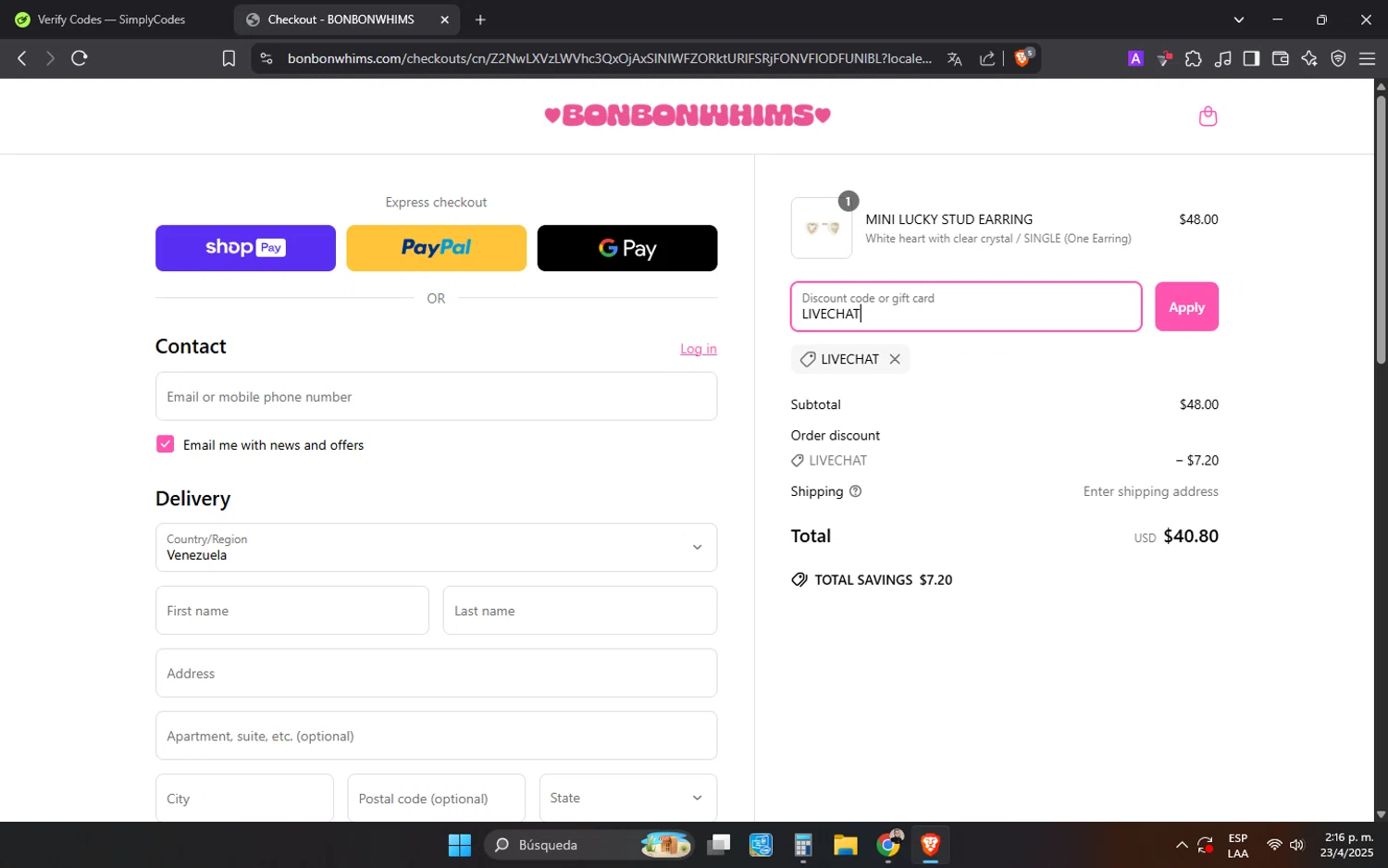Focus the Last name field
1388x868 pixels.
pyautogui.click(x=580, y=611)
